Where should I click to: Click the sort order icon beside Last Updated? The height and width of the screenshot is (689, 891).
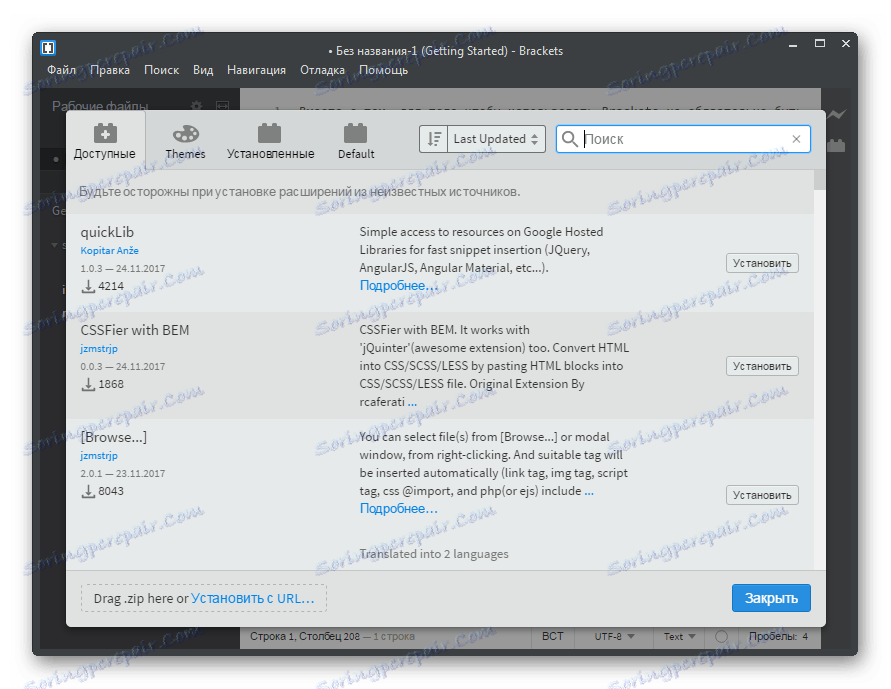pyautogui.click(x=432, y=138)
